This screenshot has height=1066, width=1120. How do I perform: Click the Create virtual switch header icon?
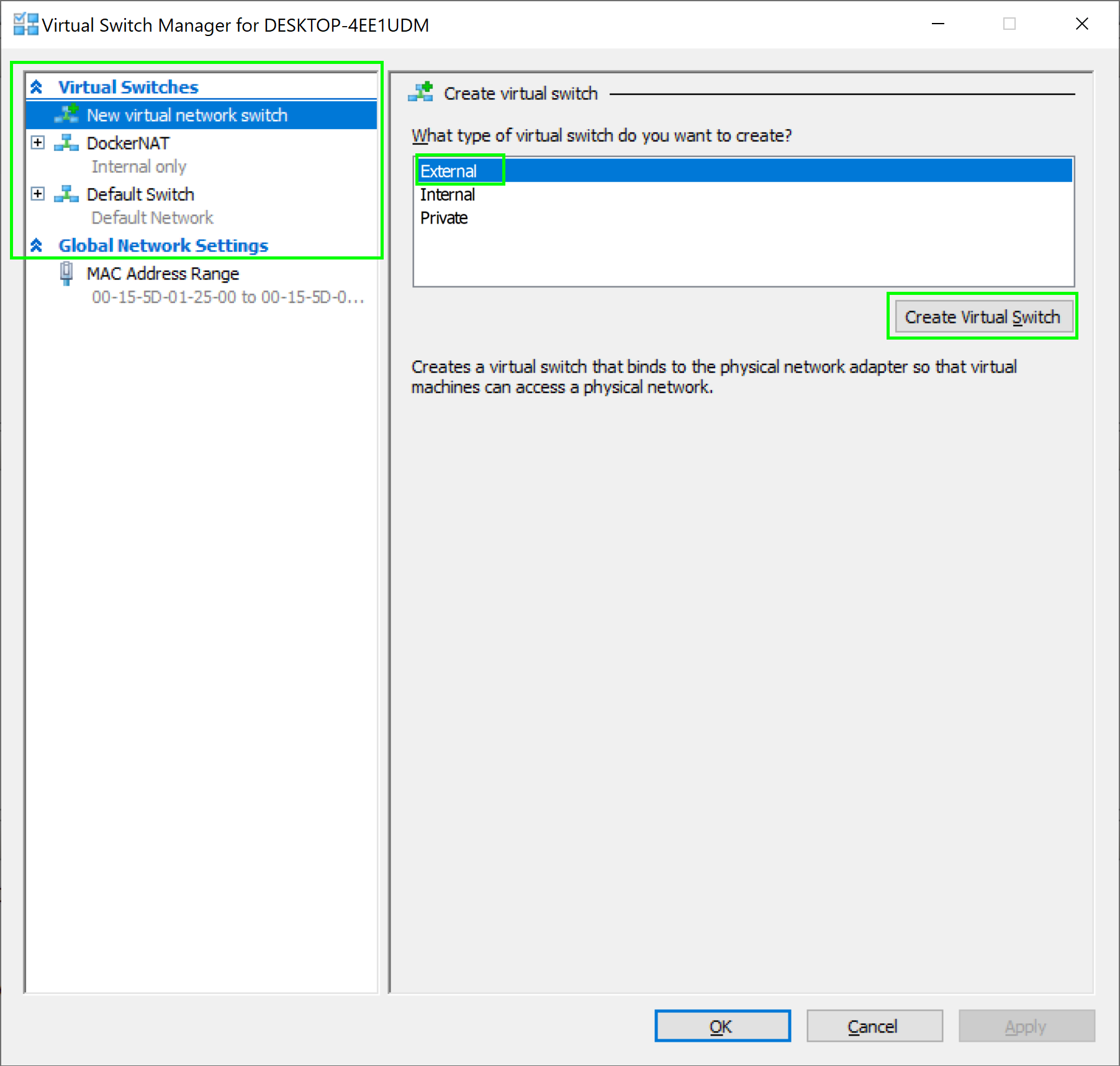[x=421, y=93]
